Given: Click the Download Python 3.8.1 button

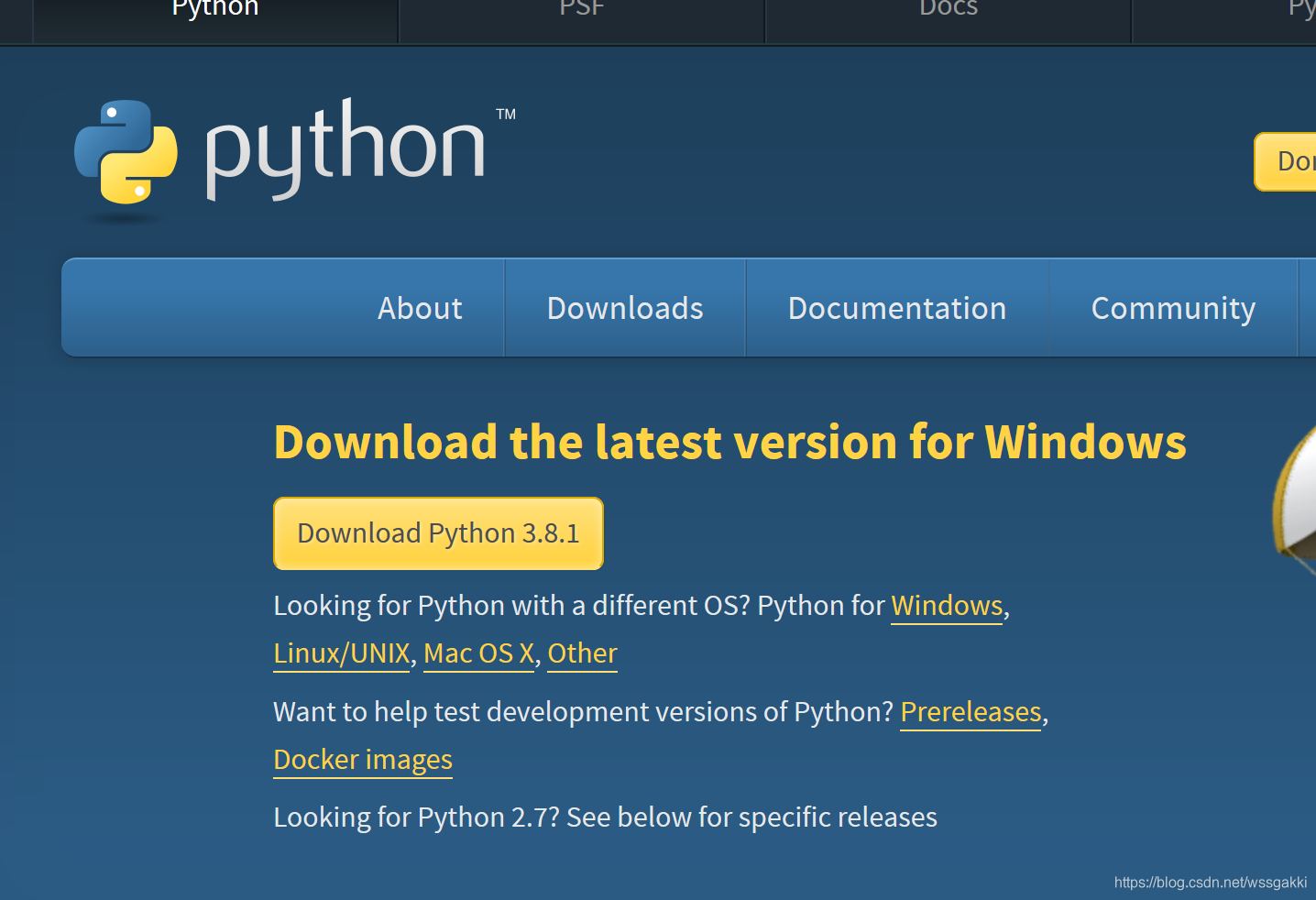Looking at the screenshot, I should pos(438,533).
